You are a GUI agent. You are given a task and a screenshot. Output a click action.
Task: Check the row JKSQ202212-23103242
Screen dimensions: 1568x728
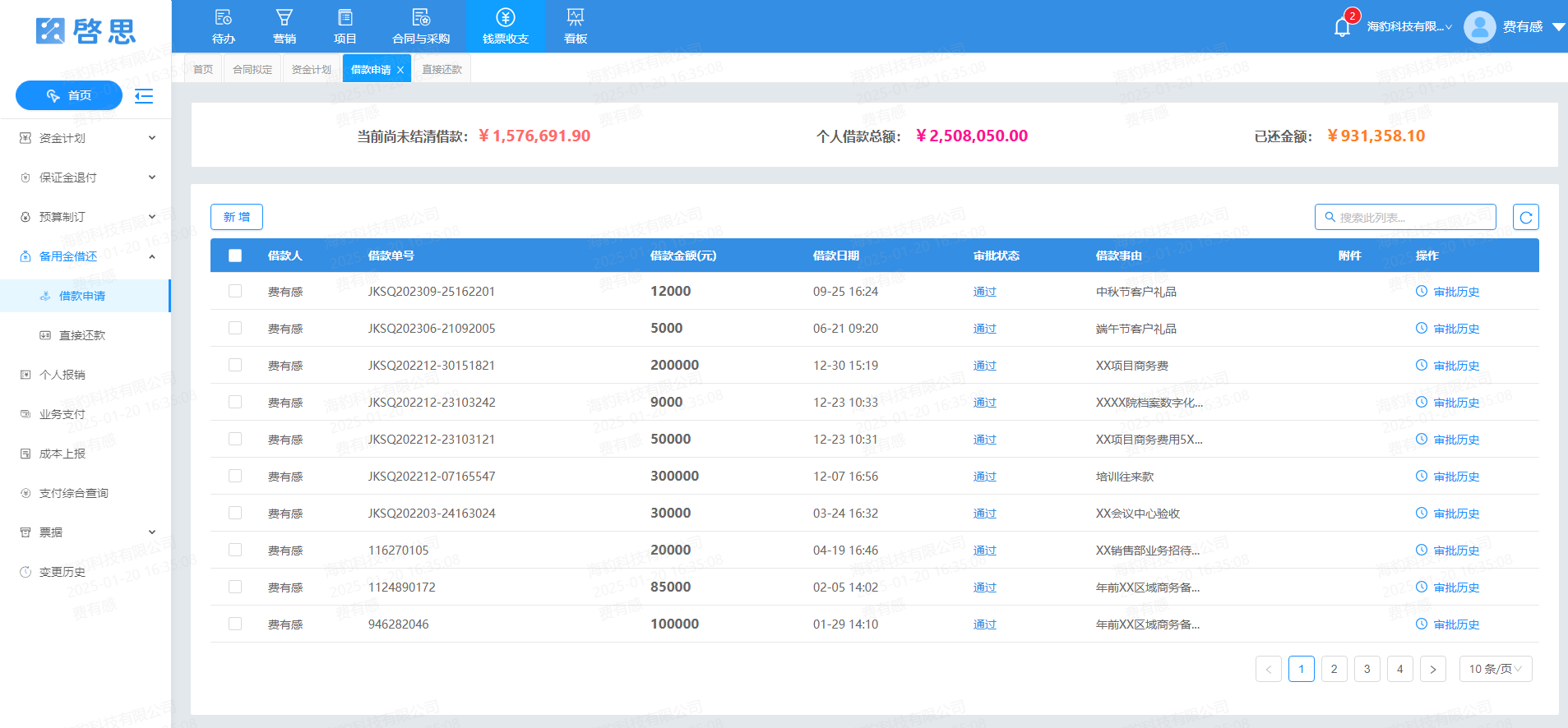tap(235, 402)
